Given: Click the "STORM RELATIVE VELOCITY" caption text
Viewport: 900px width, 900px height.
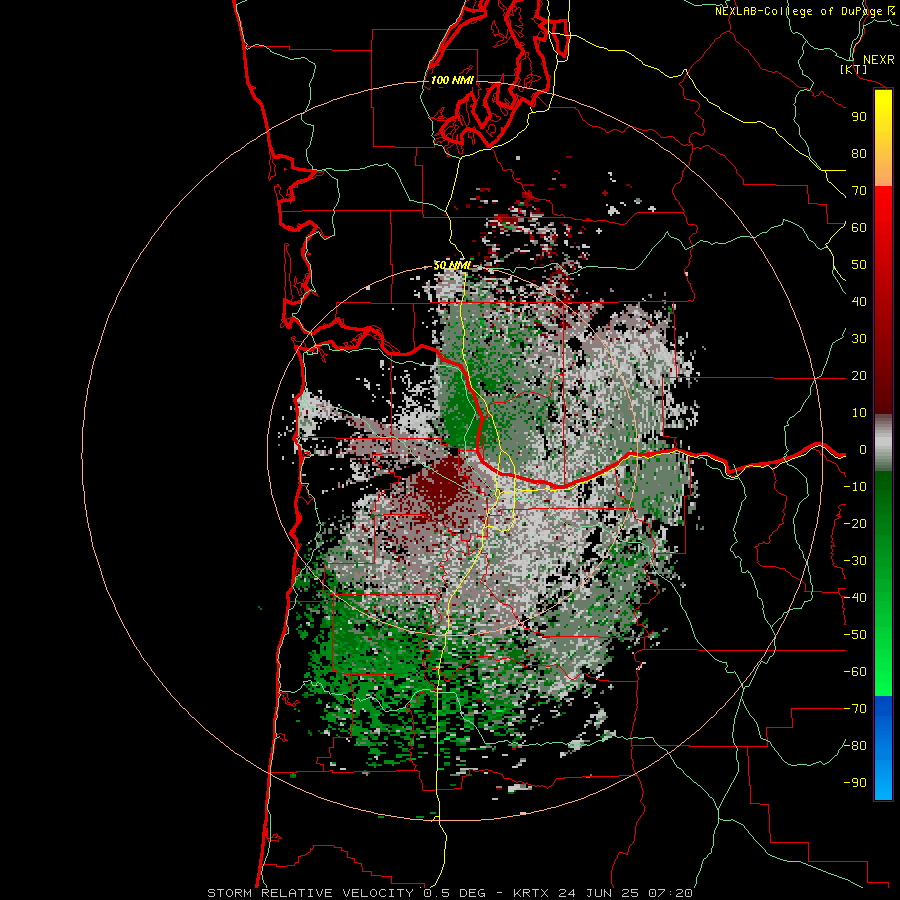Looking at the screenshot, I should point(309,893).
